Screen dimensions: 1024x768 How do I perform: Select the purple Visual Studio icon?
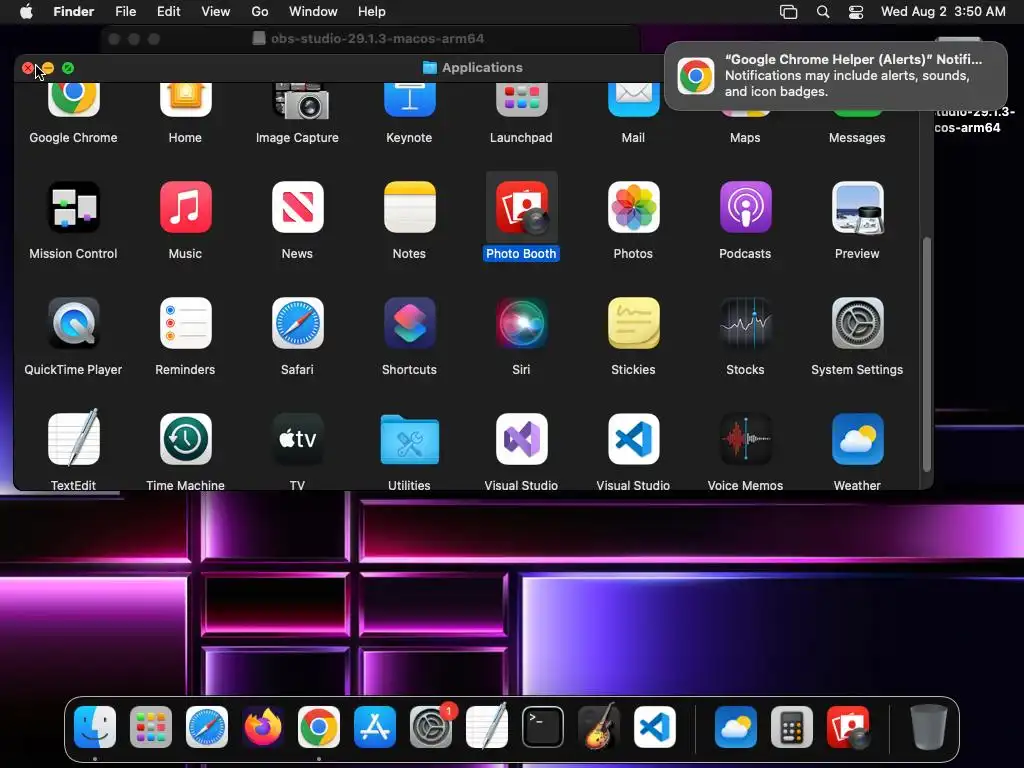pyautogui.click(x=521, y=439)
